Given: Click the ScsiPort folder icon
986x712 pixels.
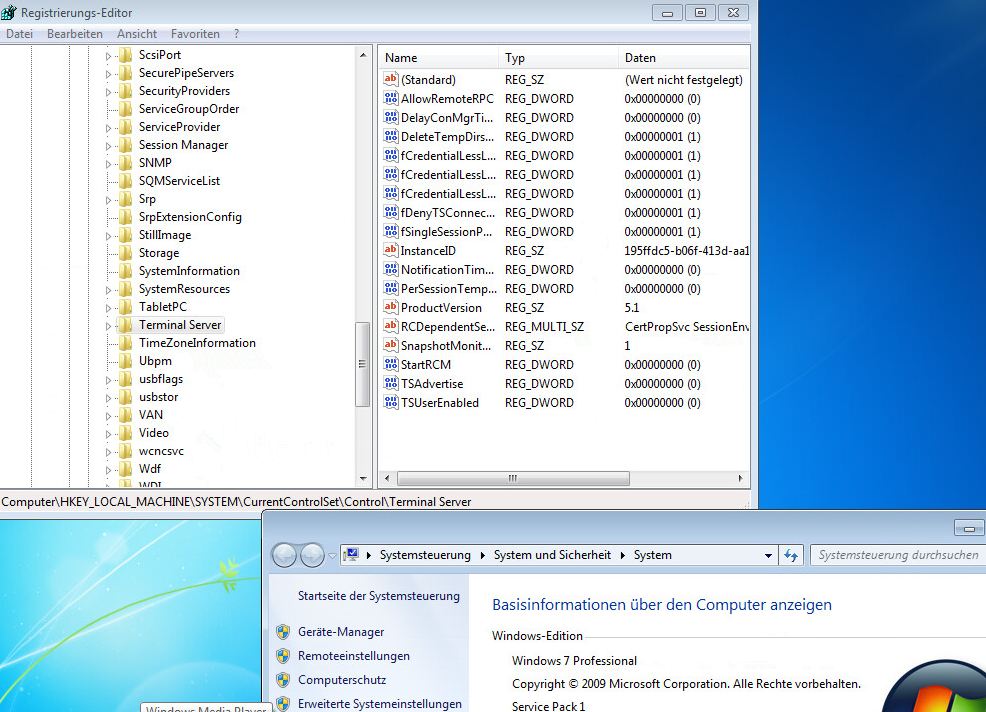Looking at the screenshot, I should [125, 55].
